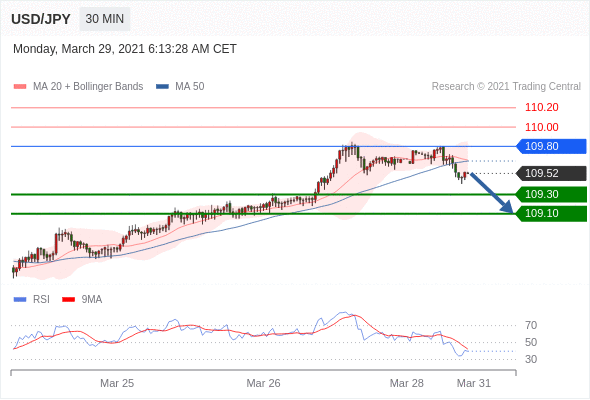Click the 'MA 20 + Bollinger Bands' legend label
590x400 pixels.
pyautogui.click(x=88, y=87)
